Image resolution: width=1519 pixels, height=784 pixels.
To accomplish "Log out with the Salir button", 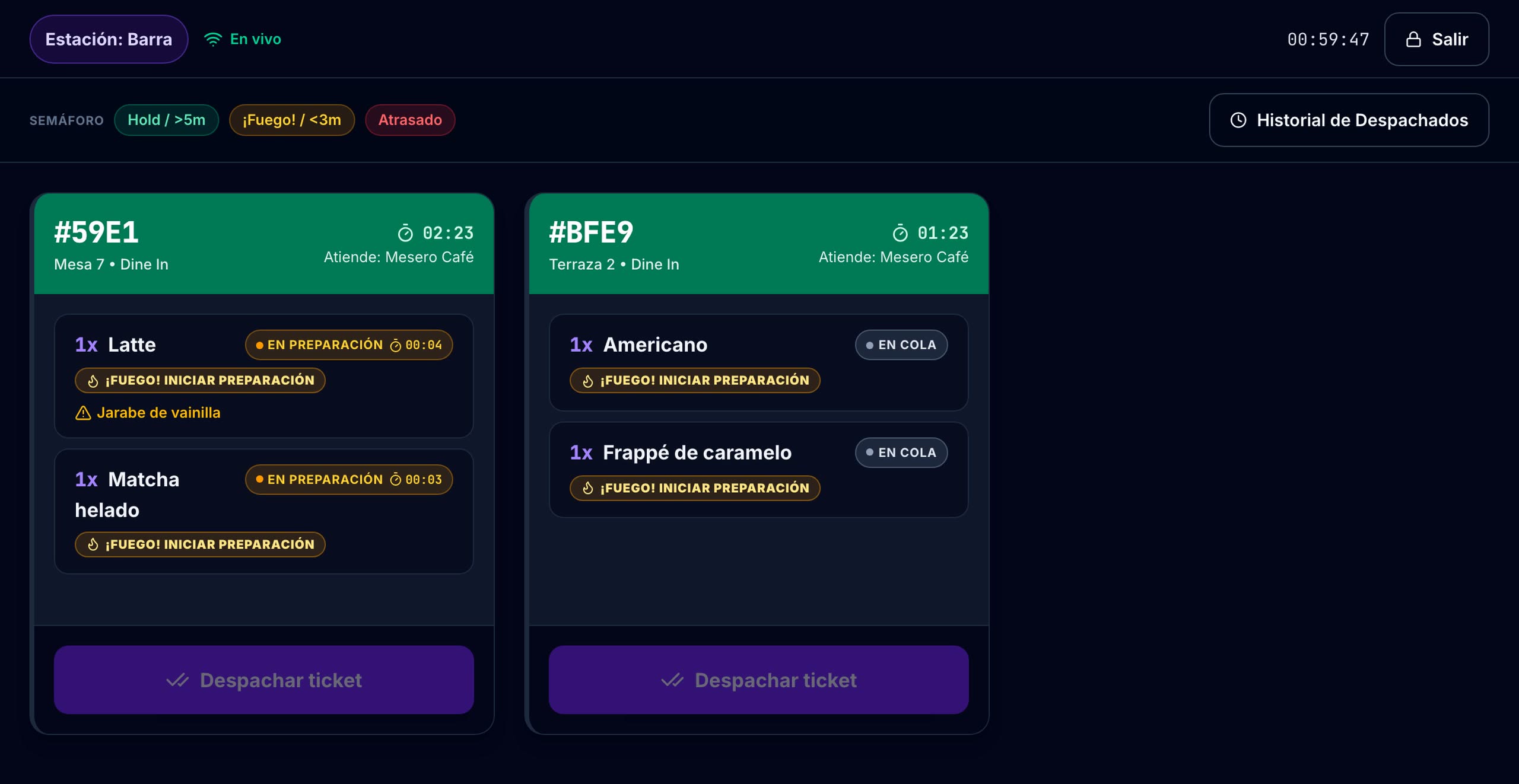I will (x=1437, y=39).
